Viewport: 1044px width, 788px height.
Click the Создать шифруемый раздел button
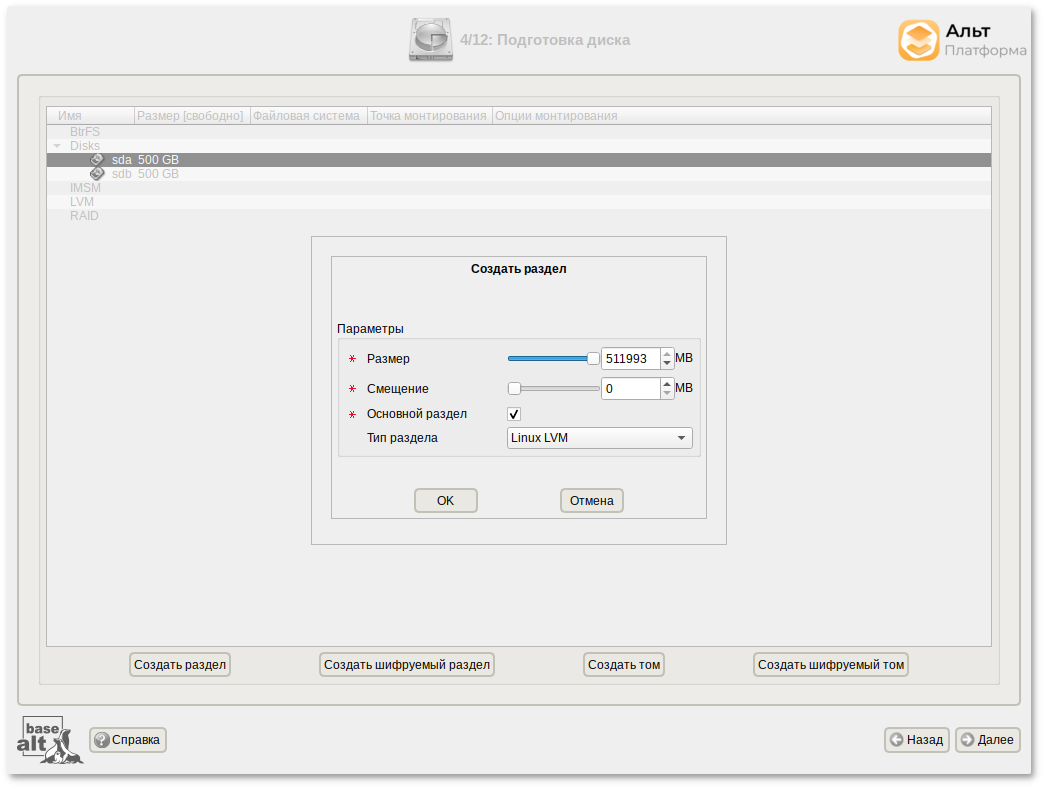[x=406, y=664]
